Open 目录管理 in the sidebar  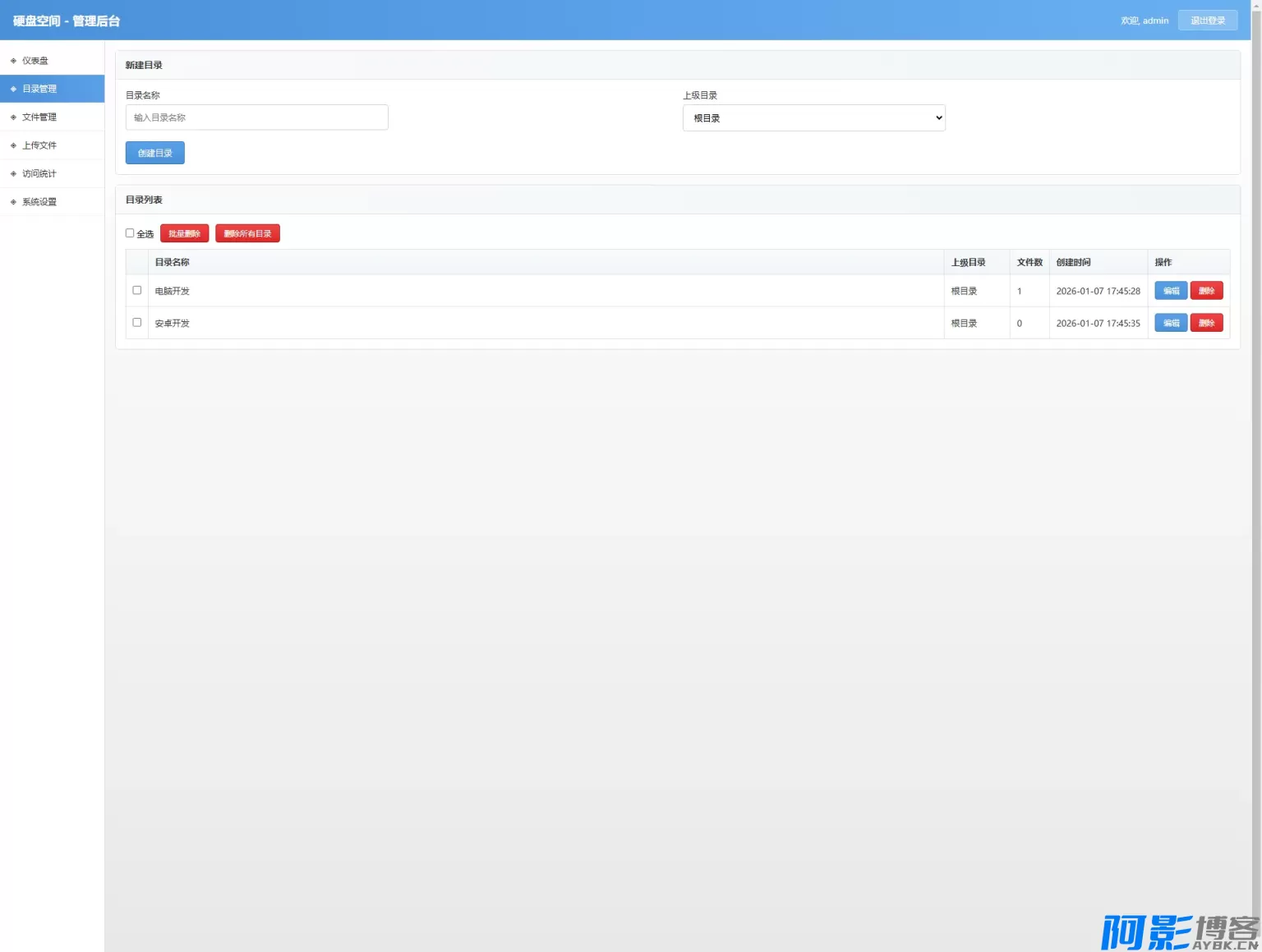[x=39, y=89]
